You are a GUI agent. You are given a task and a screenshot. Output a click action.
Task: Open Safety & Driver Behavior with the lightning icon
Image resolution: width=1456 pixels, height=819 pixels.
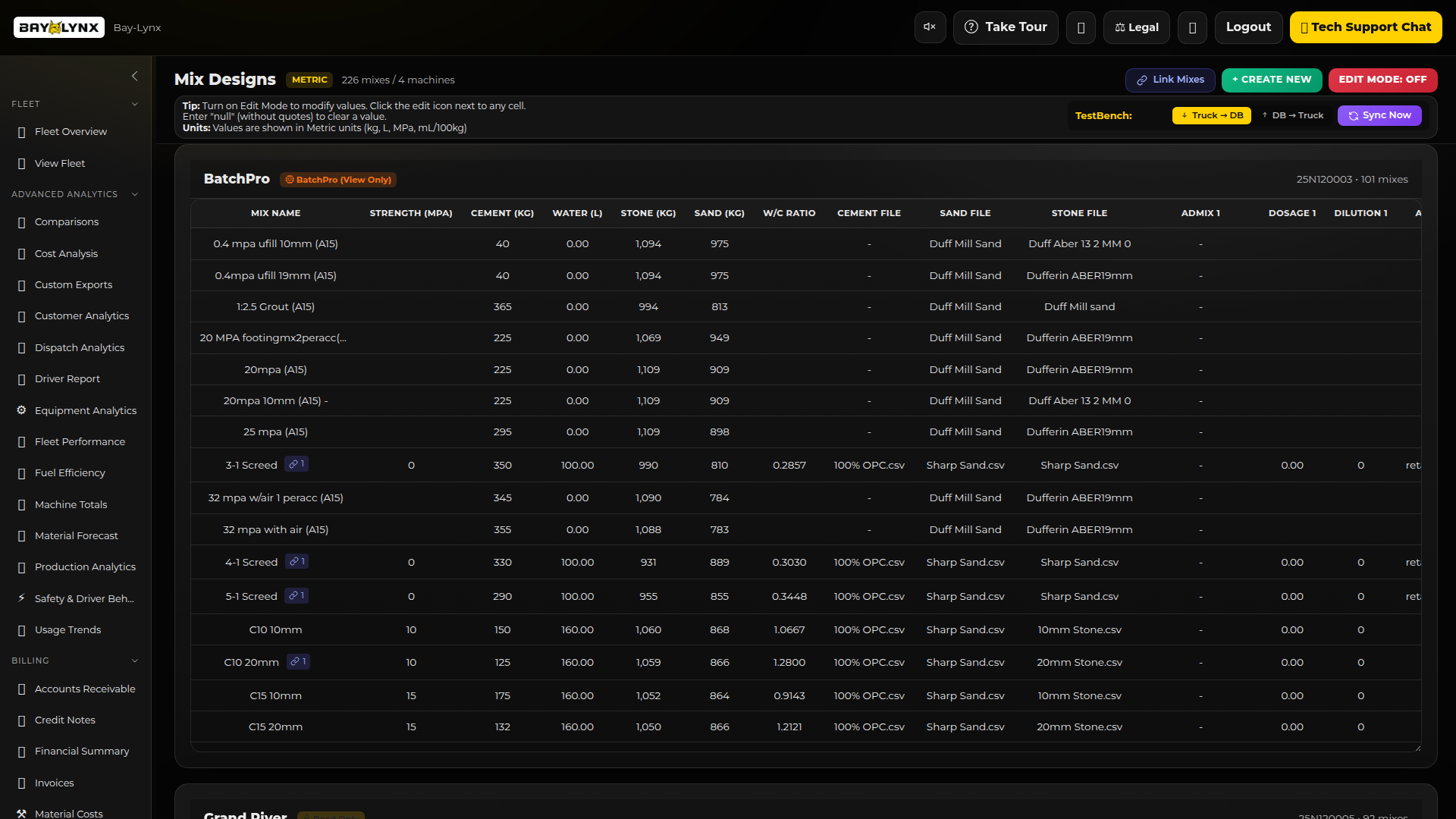tap(21, 598)
